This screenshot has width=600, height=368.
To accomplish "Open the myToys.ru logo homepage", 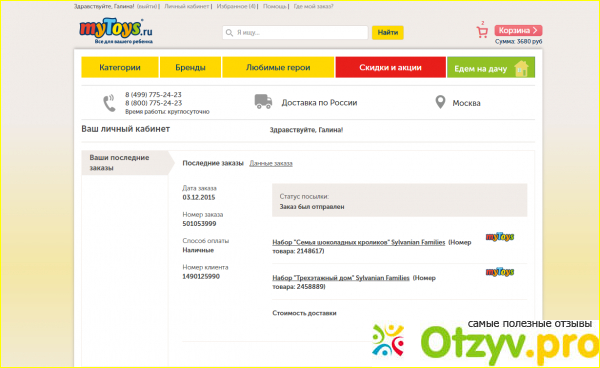I will (x=116, y=31).
